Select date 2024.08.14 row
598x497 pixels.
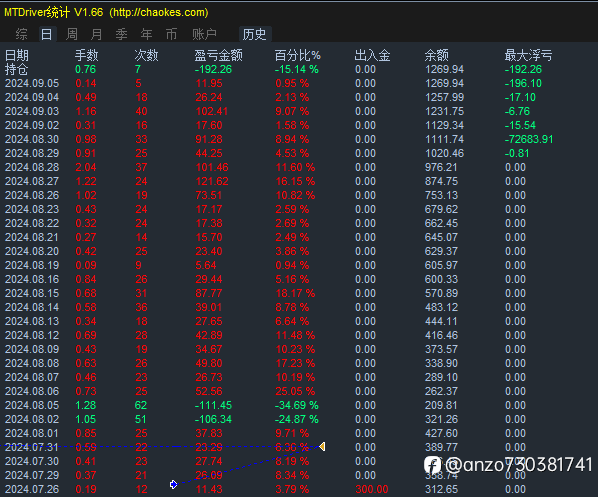[x=32, y=307]
